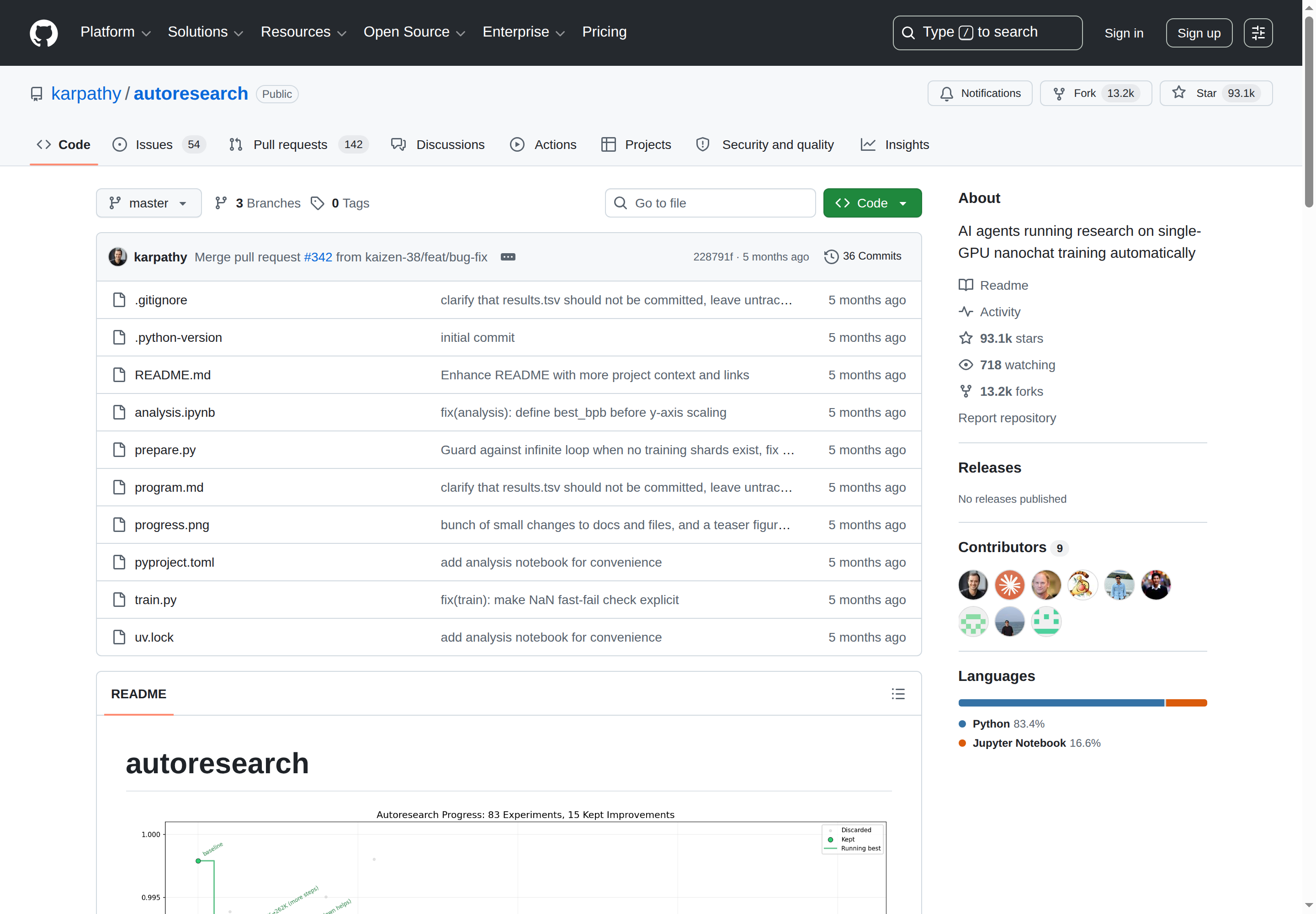Image resolution: width=1316 pixels, height=914 pixels.
Task: Open the green Code dropdown button
Action: 872,203
